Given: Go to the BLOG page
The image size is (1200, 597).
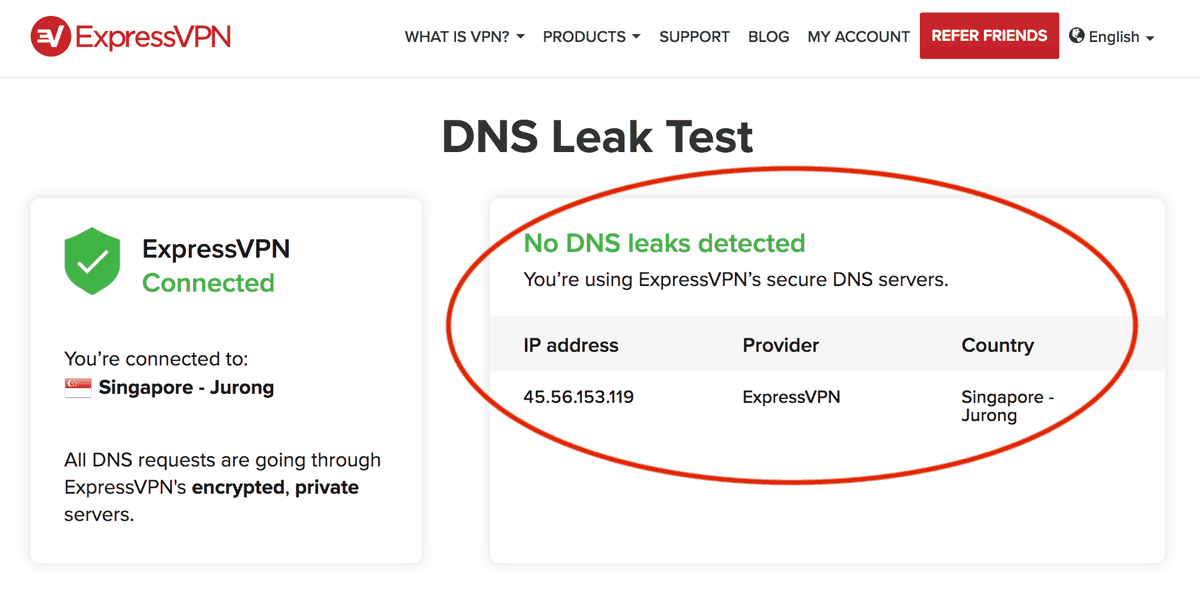Looking at the screenshot, I should click(768, 37).
